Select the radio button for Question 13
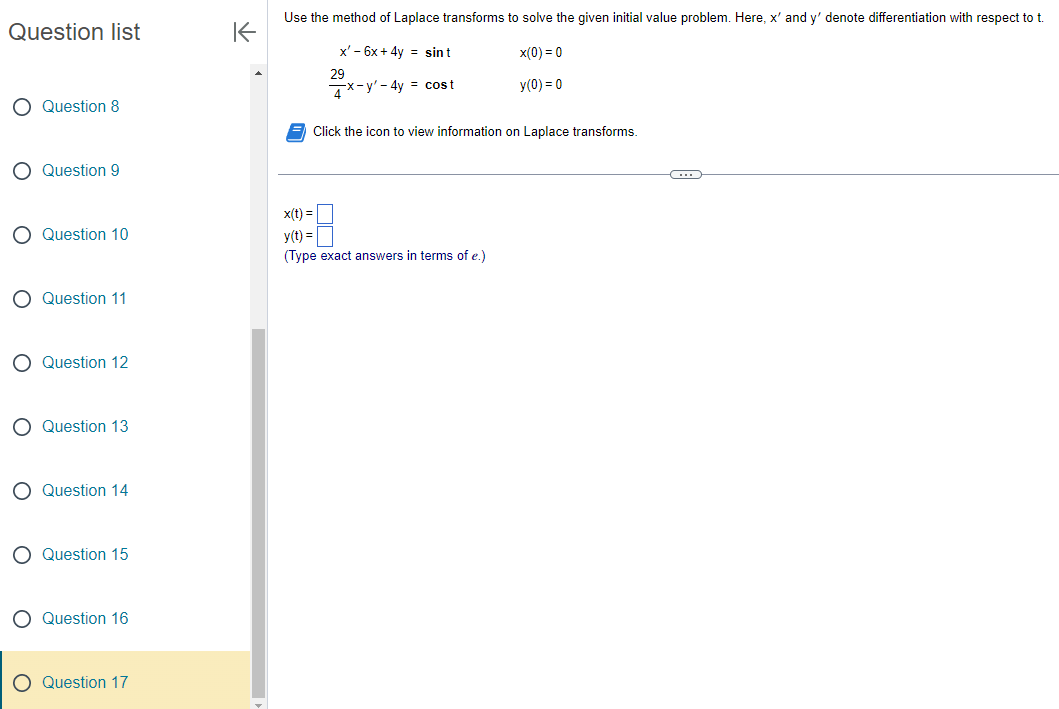The width and height of the screenshot is (1059, 709). coord(21,426)
